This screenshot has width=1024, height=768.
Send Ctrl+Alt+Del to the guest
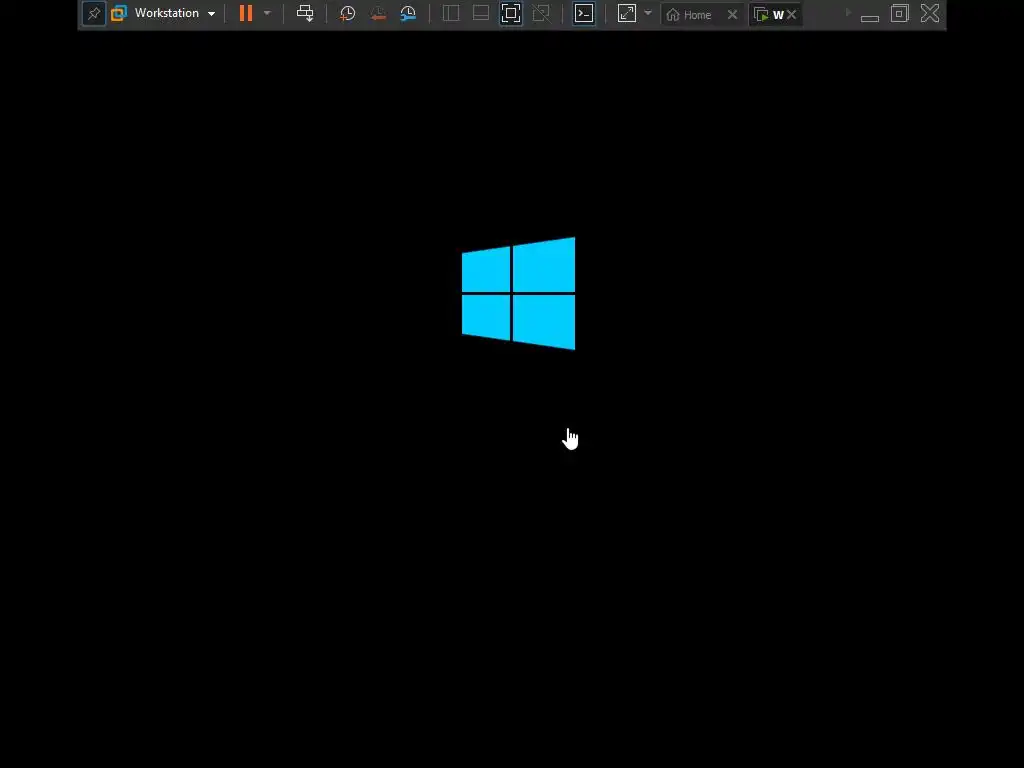click(x=305, y=13)
